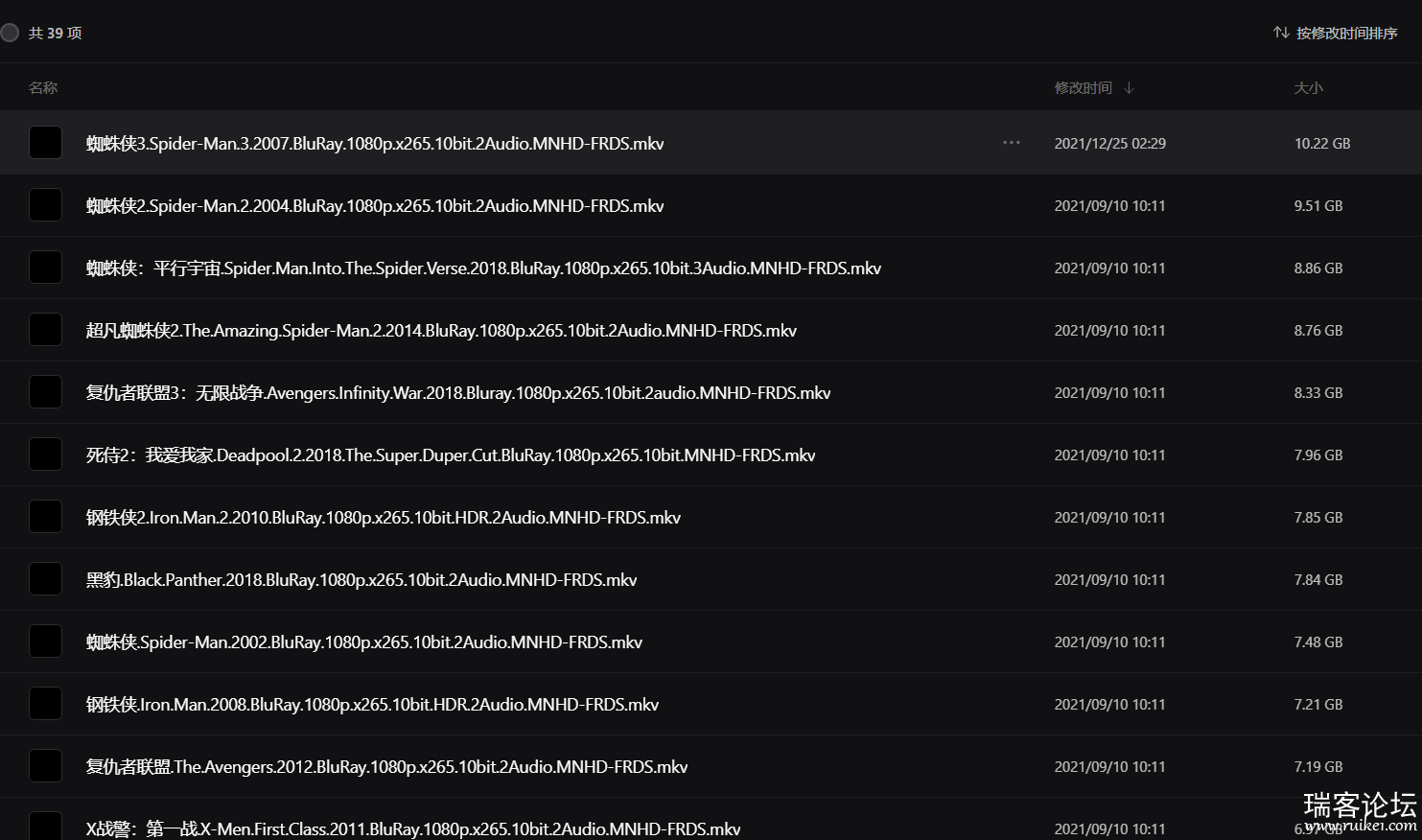Sort by the 大小 column header
This screenshot has height=840, width=1422.
(1308, 87)
